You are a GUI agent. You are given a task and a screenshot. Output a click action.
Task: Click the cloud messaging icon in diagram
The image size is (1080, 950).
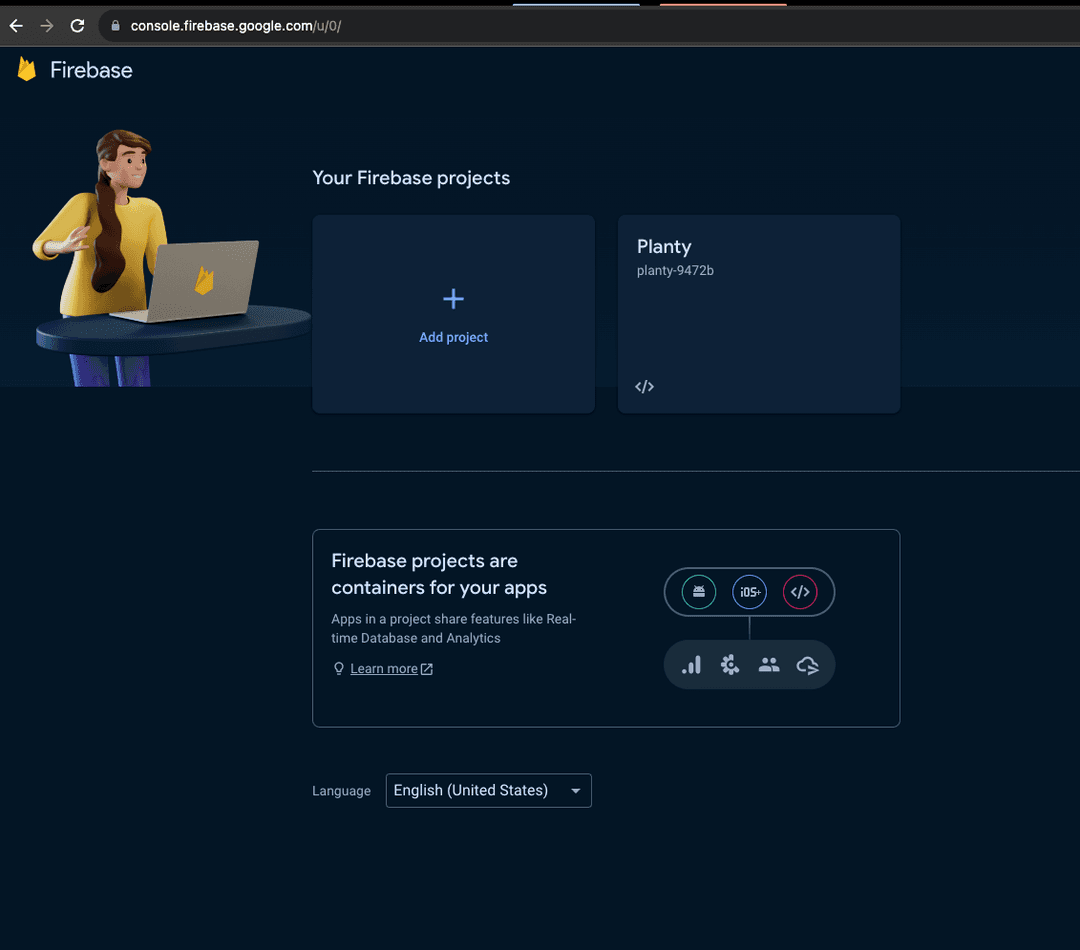(x=807, y=665)
